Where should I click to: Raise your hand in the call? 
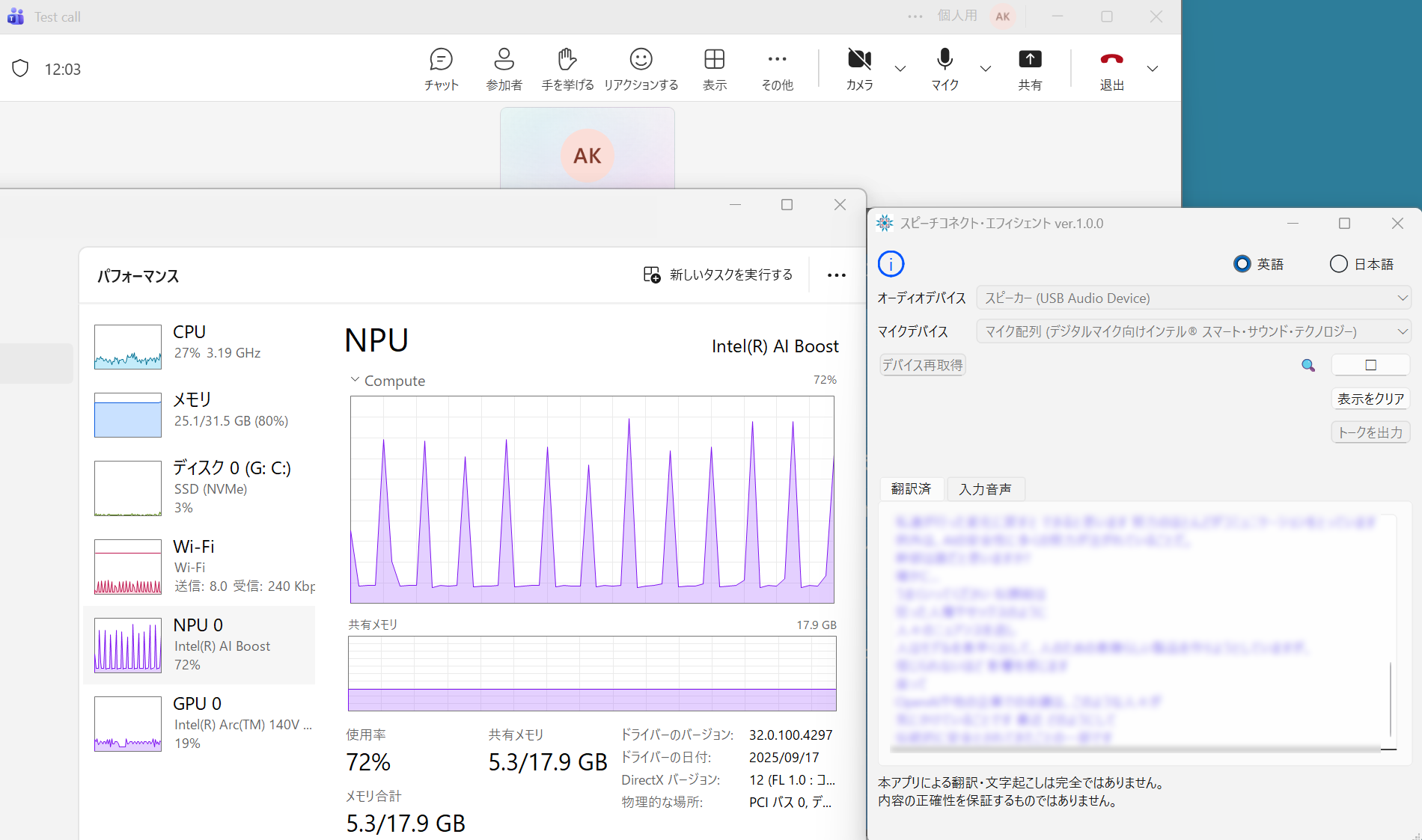coord(567,69)
